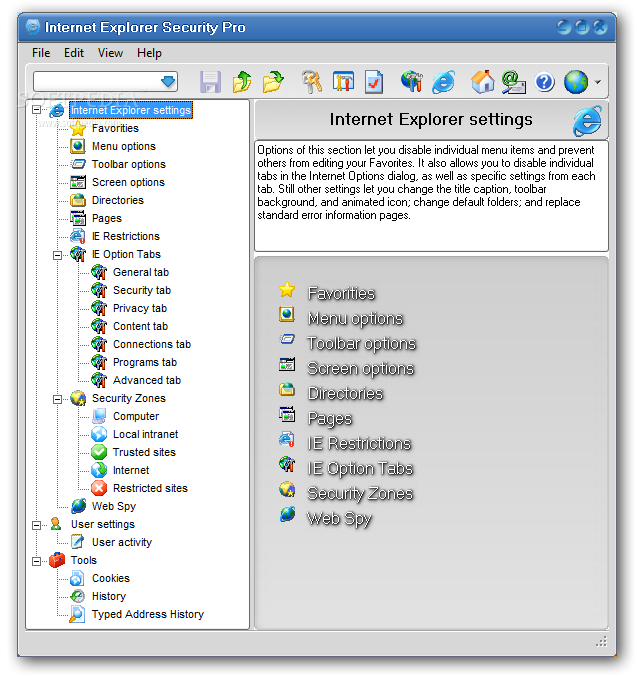This screenshot has height=677, width=637.
Task: Collapse the Security Zones tree node
Action: 57,399
